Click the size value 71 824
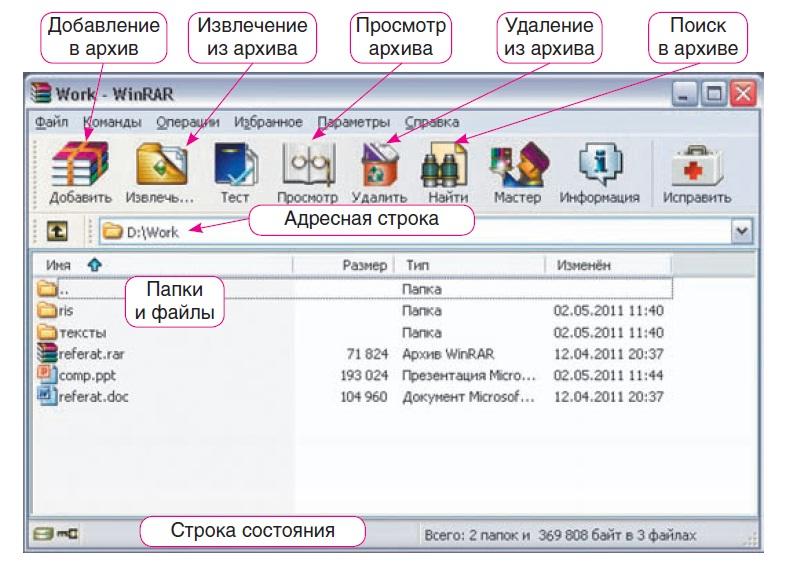The image size is (790, 564). (367, 354)
